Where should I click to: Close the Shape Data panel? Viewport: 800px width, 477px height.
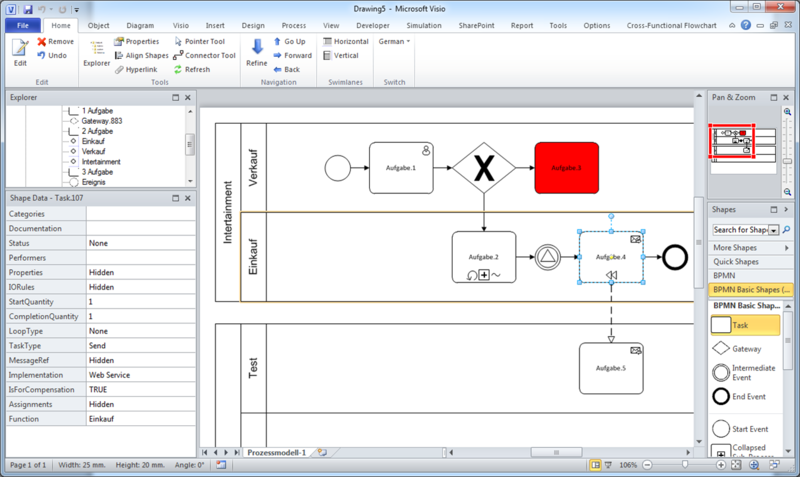tap(188, 198)
